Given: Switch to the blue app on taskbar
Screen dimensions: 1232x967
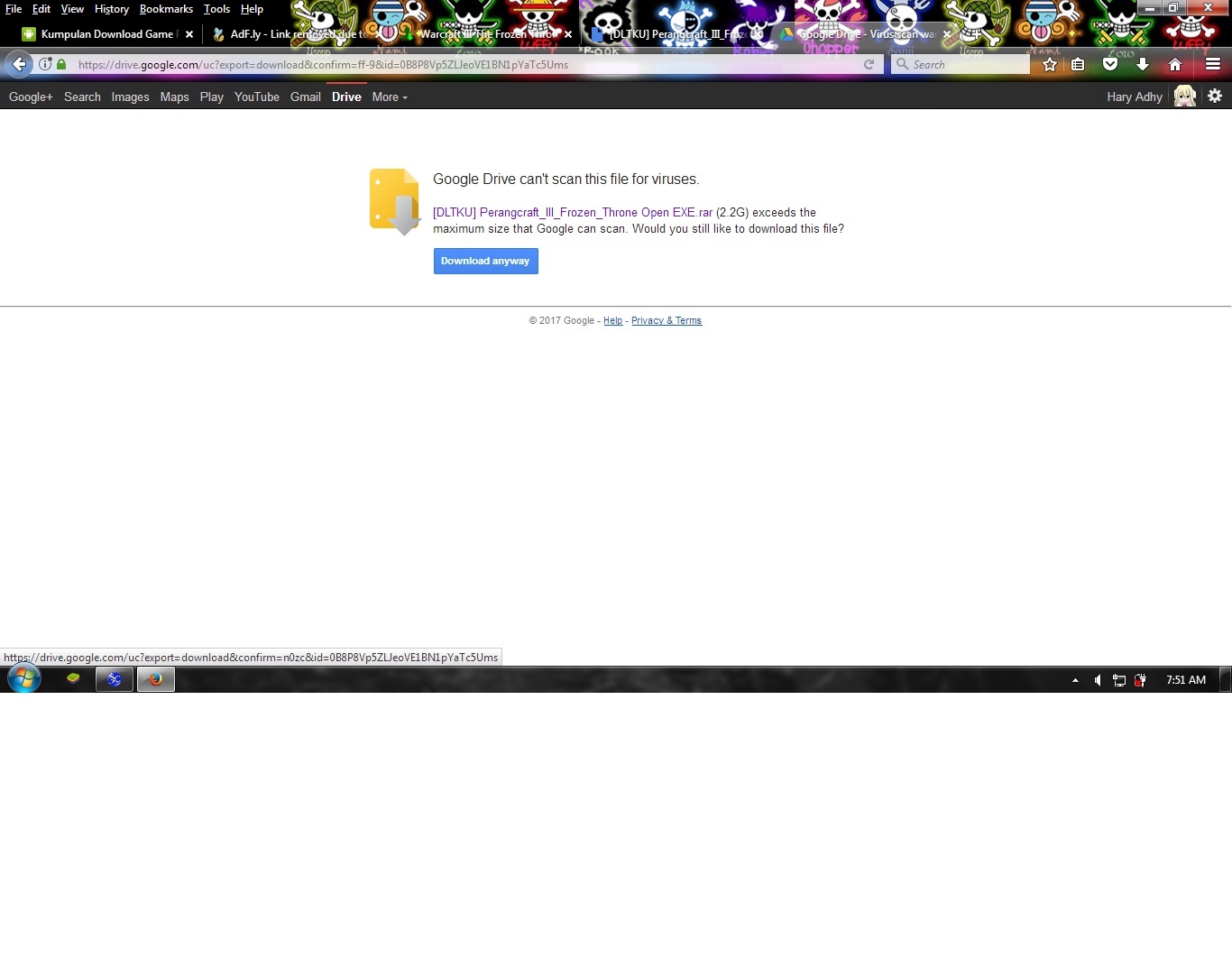Looking at the screenshot, I should (x=115, y=679).
